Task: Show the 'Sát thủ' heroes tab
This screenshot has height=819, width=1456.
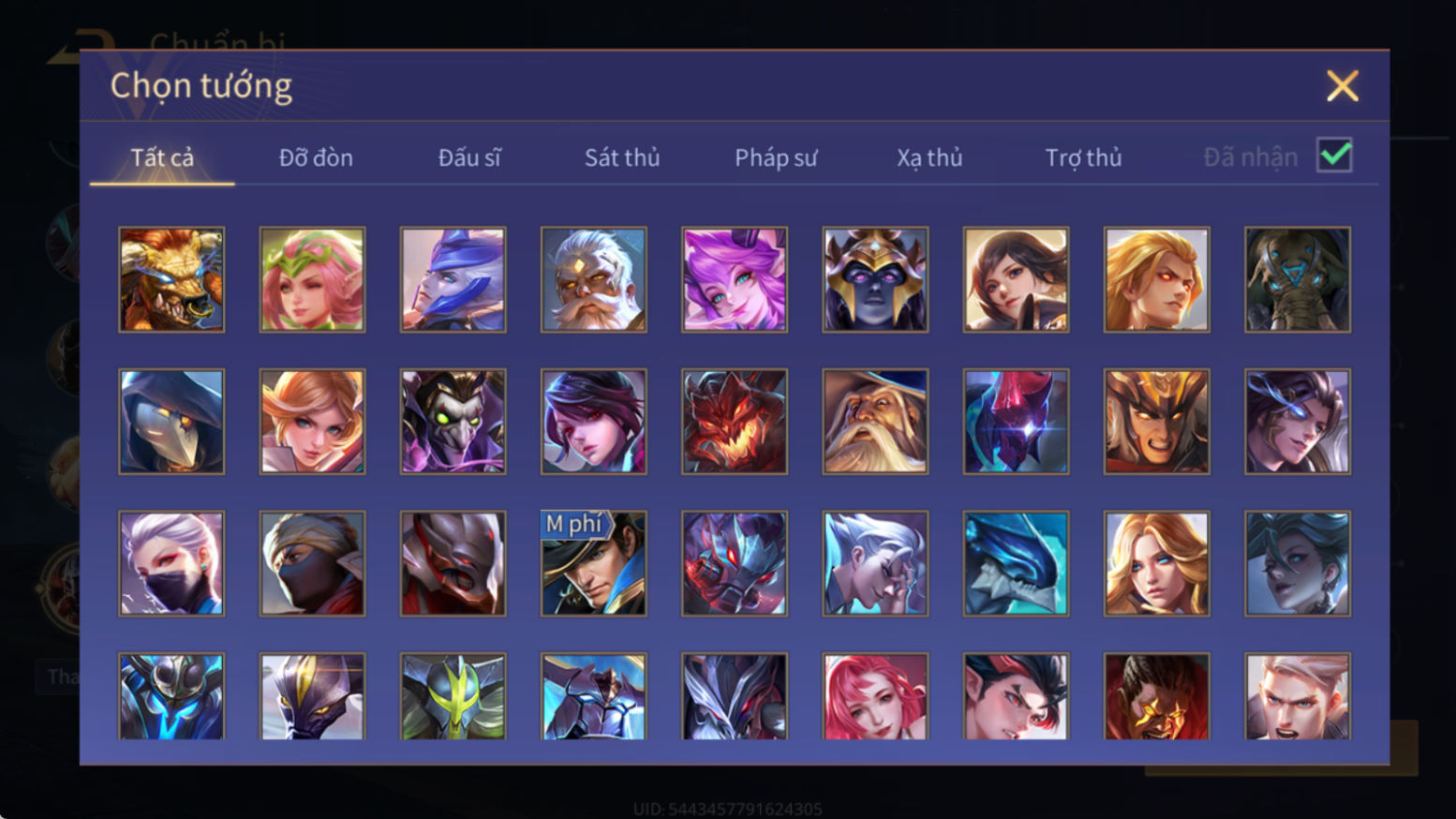Action: 622,157
